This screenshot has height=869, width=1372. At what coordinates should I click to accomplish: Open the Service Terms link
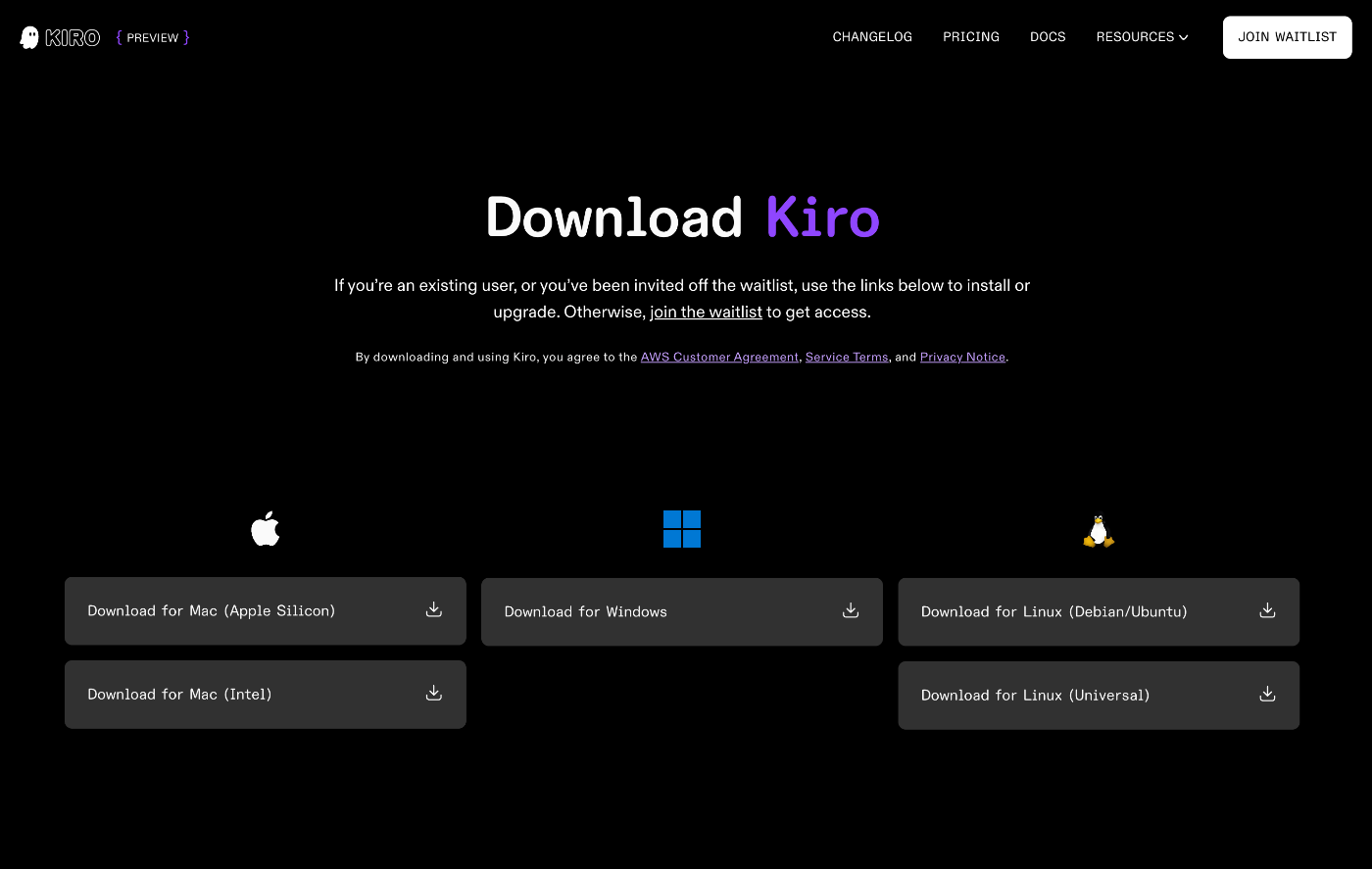pyautogui.click(x=847, y=357)
